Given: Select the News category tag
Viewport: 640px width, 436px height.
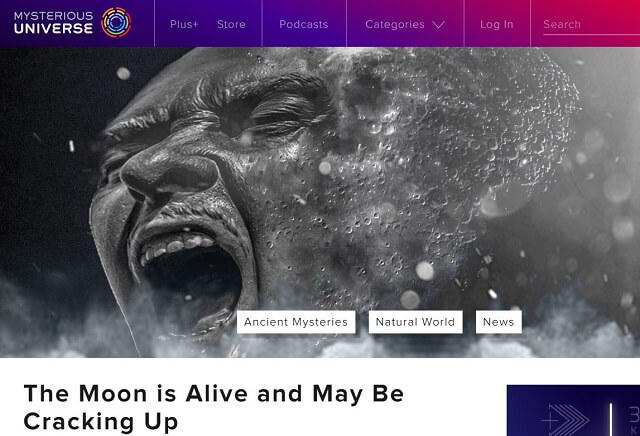Looking at the screenshot, I should click(x=498, y=322).
